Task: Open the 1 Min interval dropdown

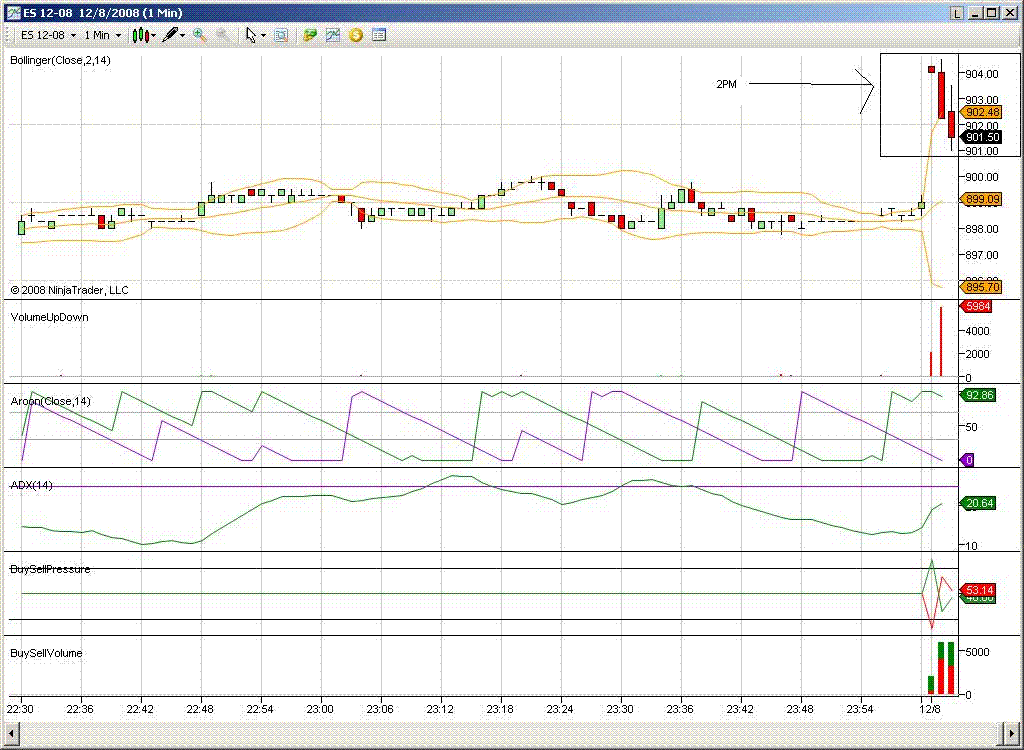Action: point(103,35)
